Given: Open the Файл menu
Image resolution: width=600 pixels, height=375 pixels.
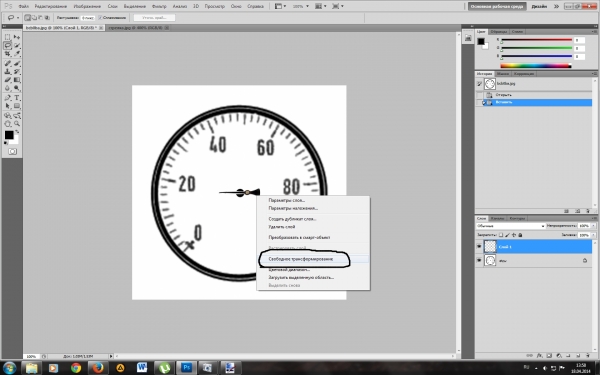Looking at the screenshot, I should pos(23,6).
